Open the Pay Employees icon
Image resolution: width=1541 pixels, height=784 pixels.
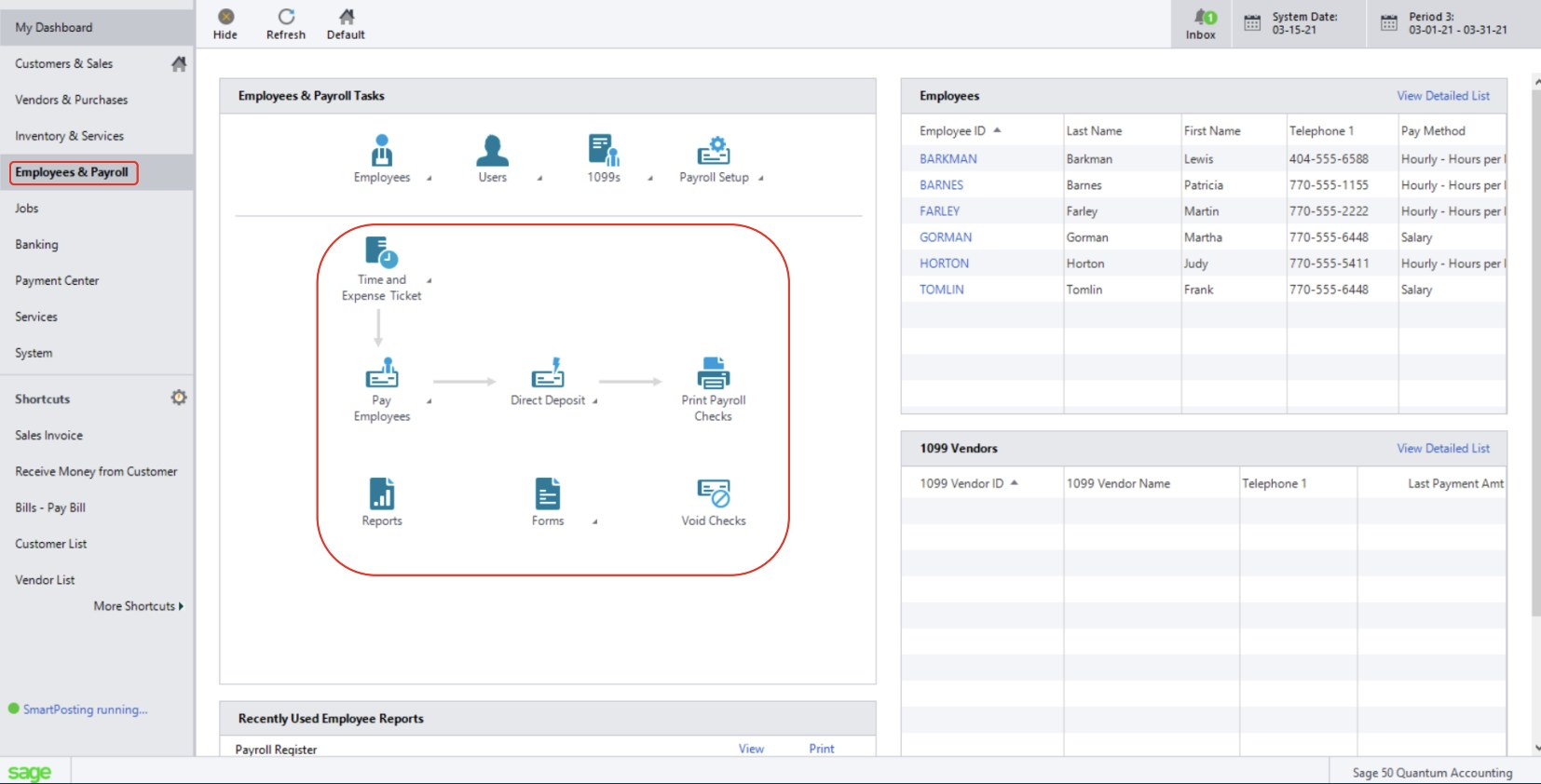point(381,372)
